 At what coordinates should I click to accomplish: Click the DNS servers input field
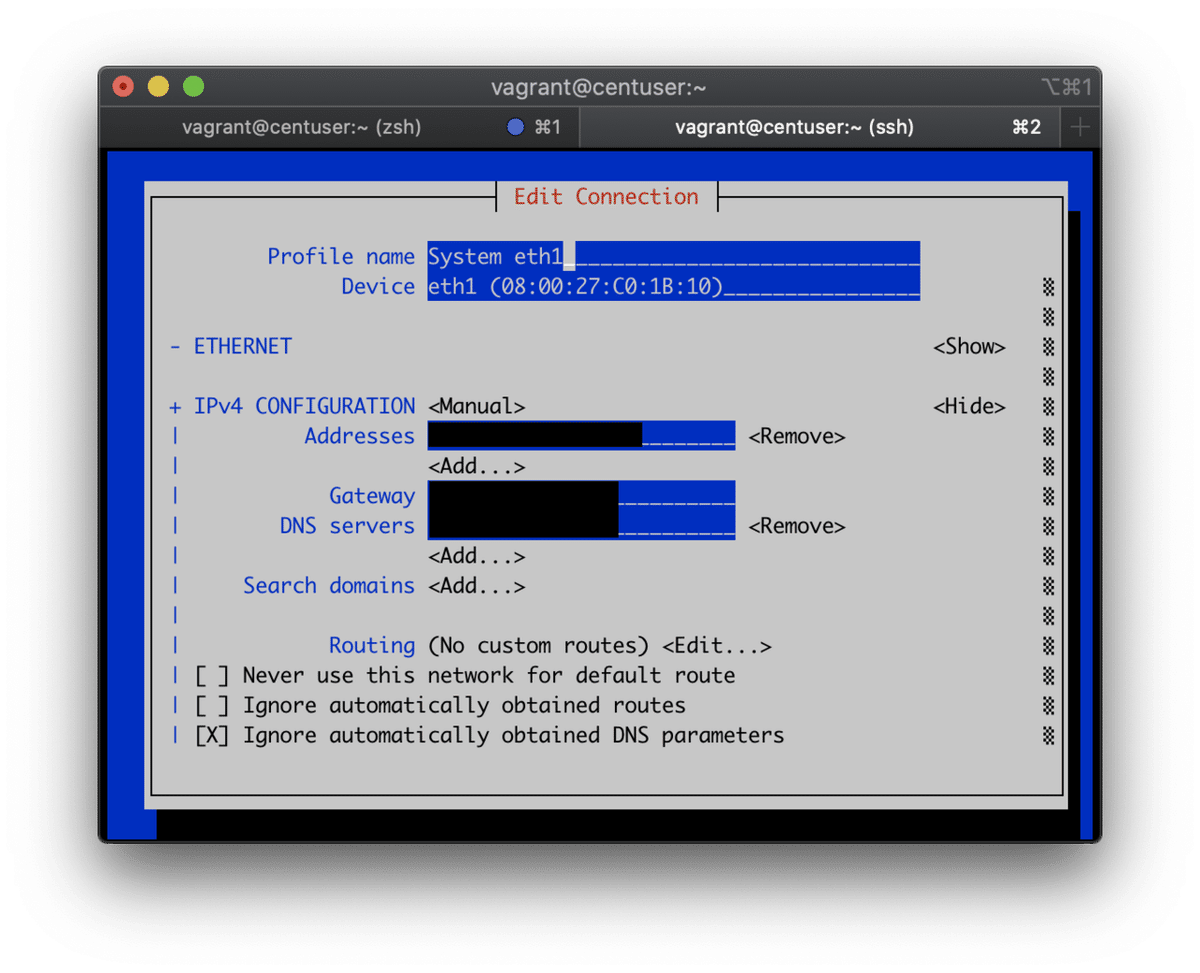[581, 526]
